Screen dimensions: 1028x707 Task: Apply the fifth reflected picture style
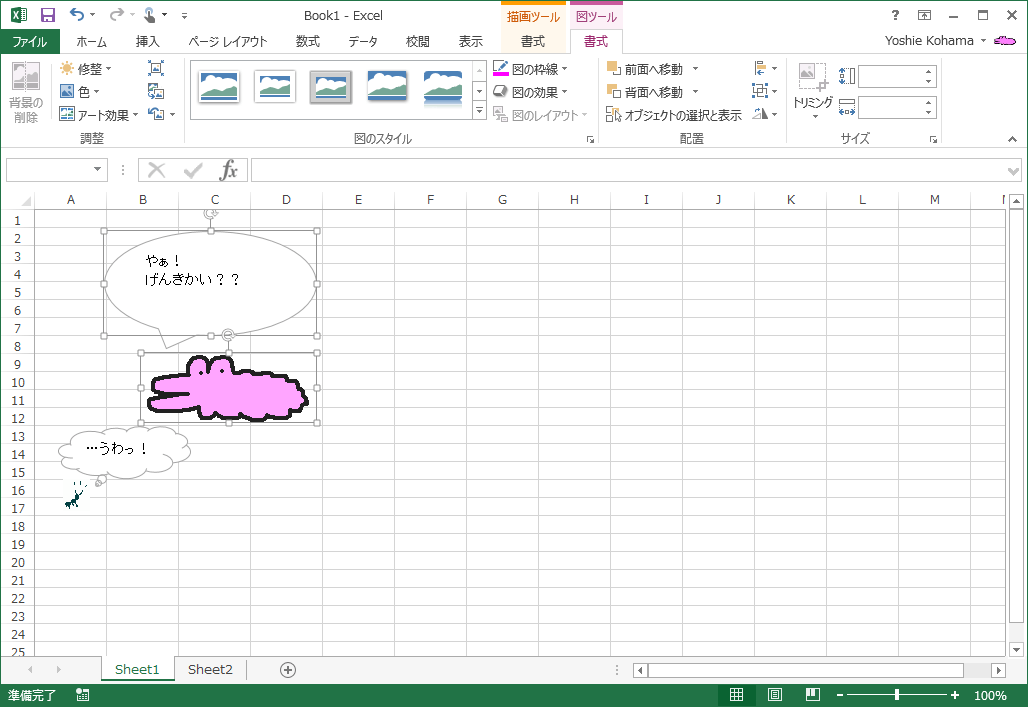[x=443, y=87]
